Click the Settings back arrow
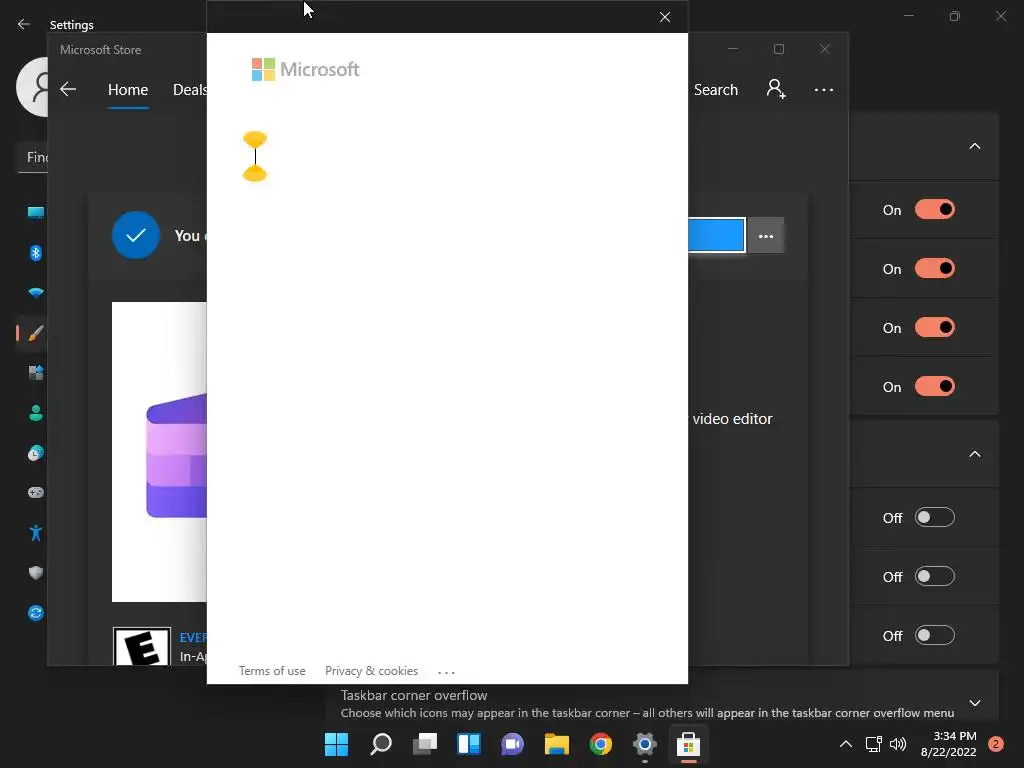This screenshot has width=1024, height=768. click(x=24, y=24)
